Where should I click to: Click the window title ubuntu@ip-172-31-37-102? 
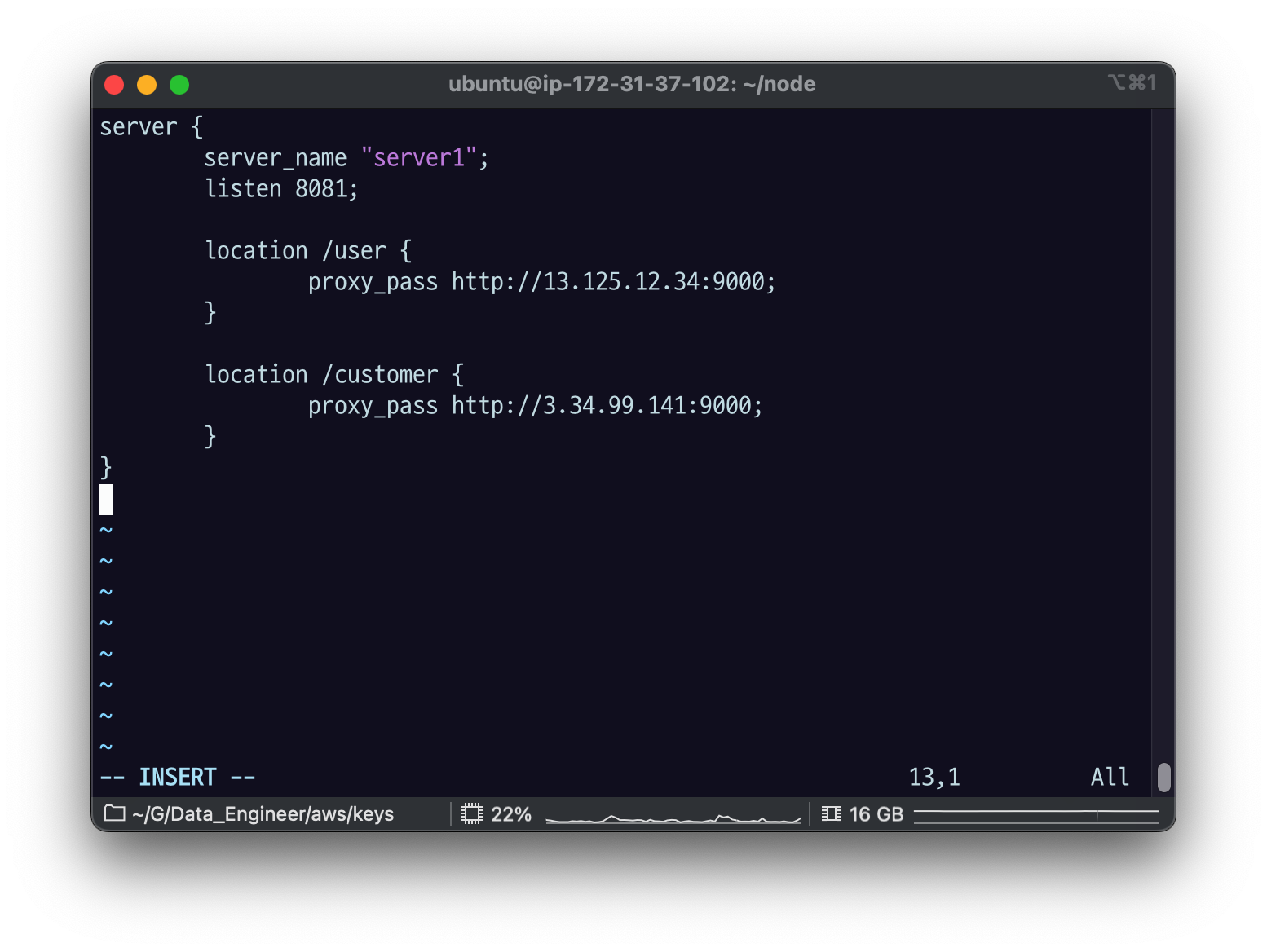pyautogui.click(x=632, y=84)
